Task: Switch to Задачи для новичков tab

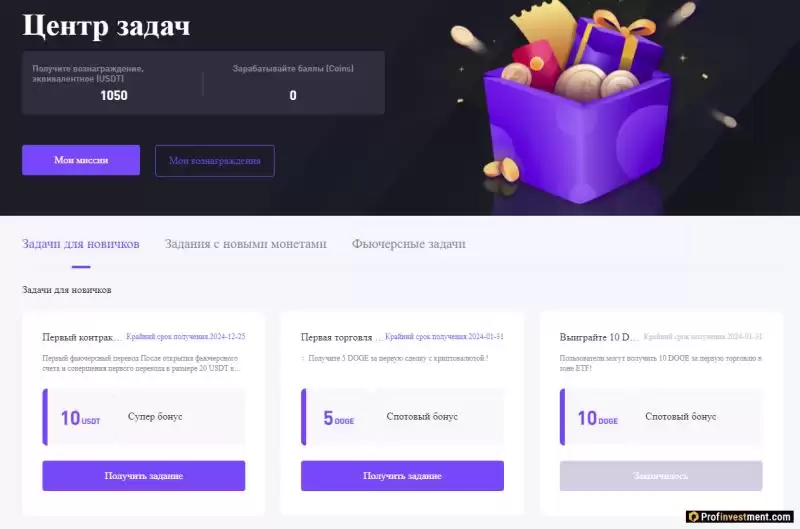Action: (x=81, y=244)
